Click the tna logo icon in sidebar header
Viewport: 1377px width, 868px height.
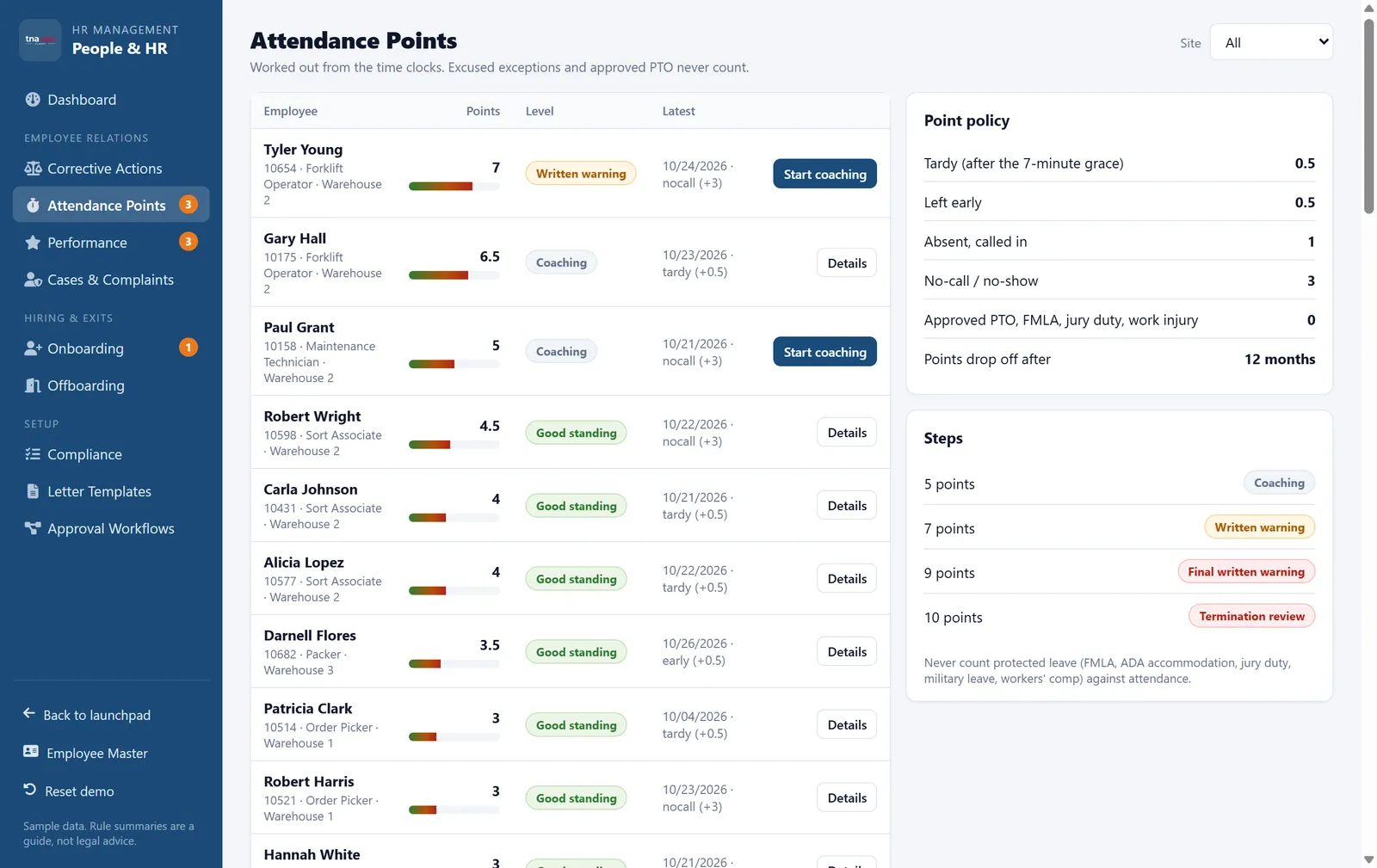tap(40, 40)
